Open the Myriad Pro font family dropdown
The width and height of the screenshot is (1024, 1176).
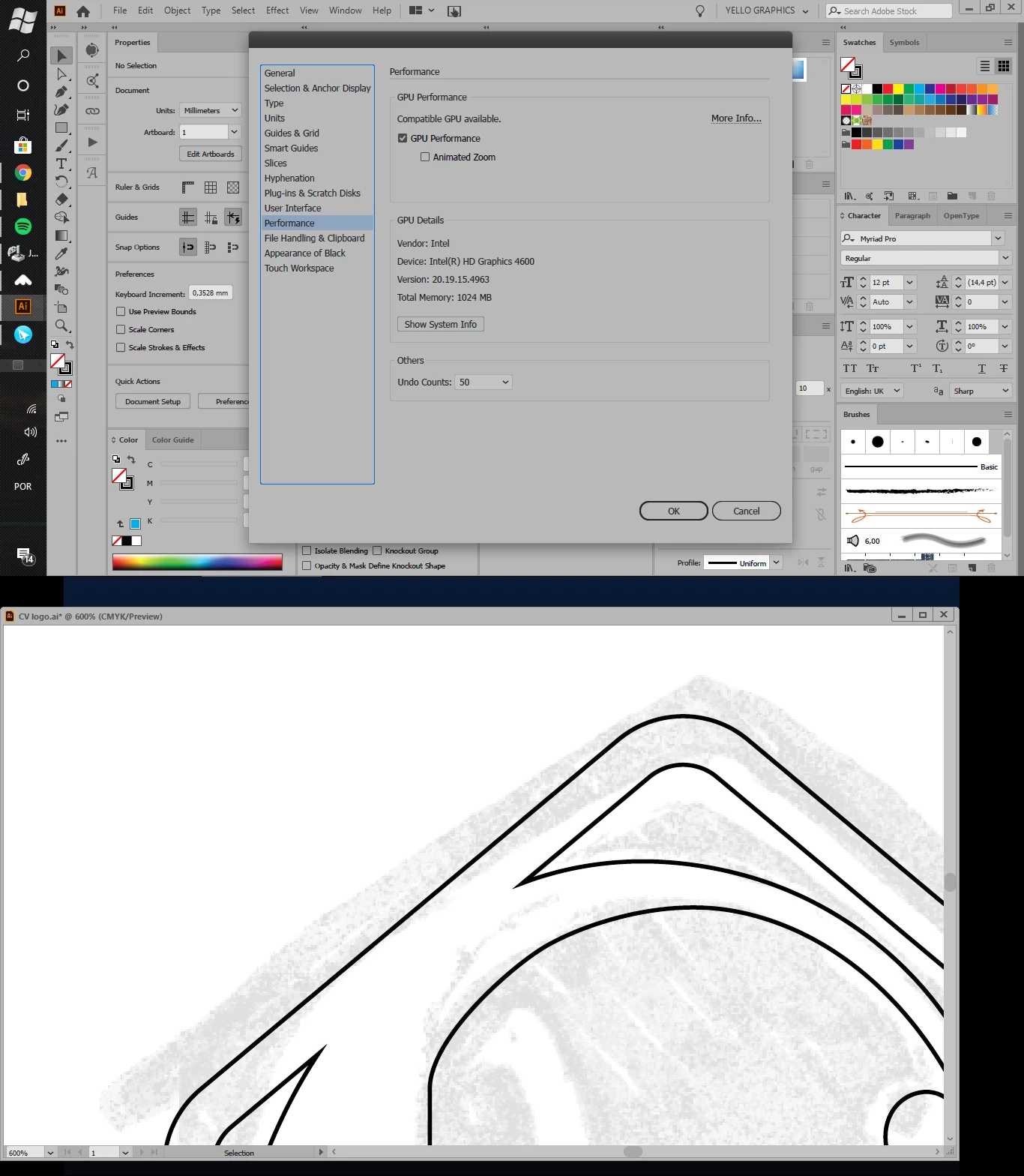(998, 238)
